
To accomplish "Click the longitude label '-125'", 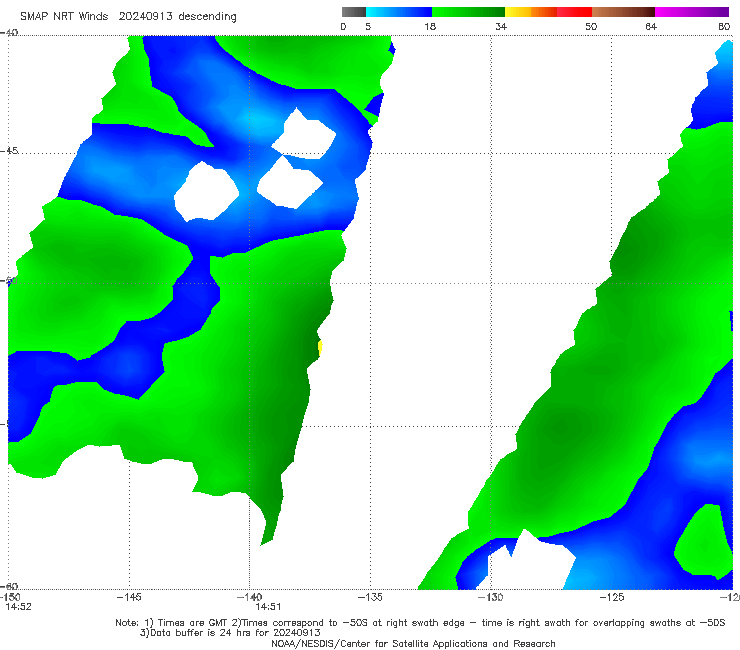I will 612,597.
